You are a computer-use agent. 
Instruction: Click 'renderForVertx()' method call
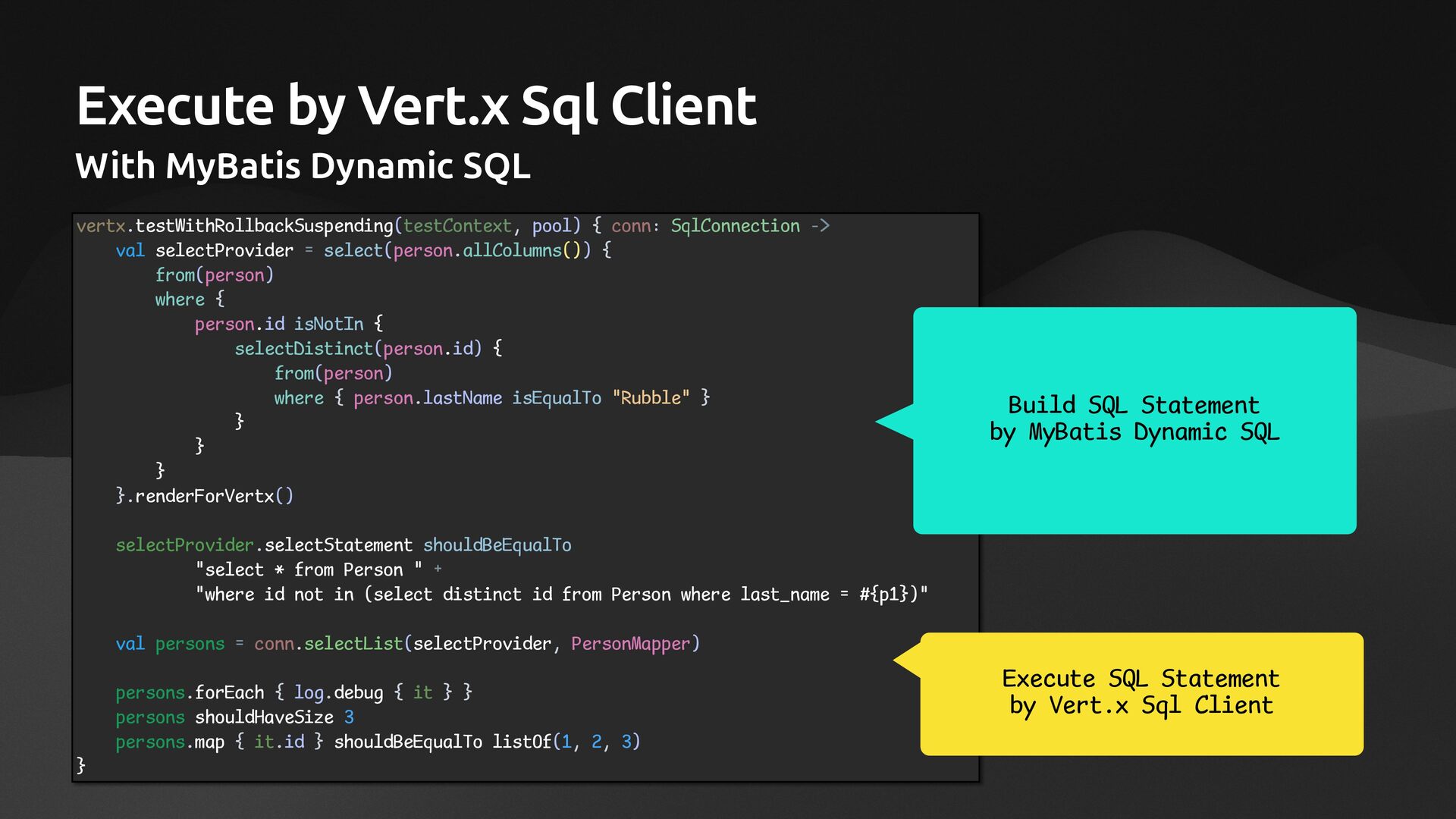click(x=214, y=497)
